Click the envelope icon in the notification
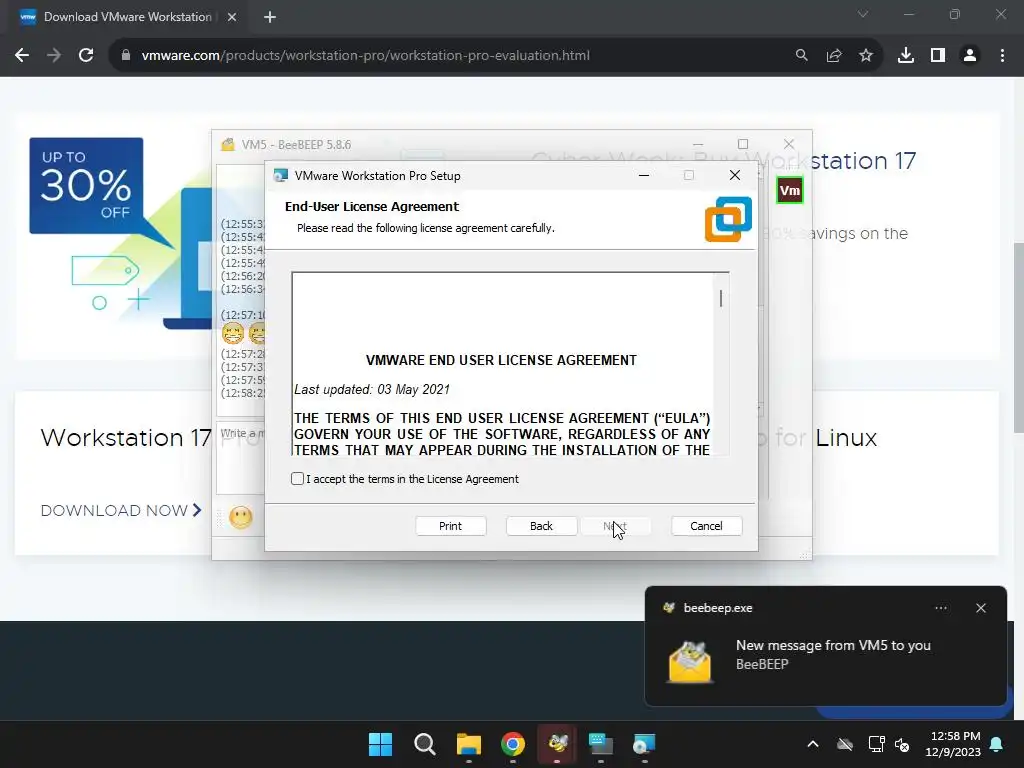 coord(690,662)
